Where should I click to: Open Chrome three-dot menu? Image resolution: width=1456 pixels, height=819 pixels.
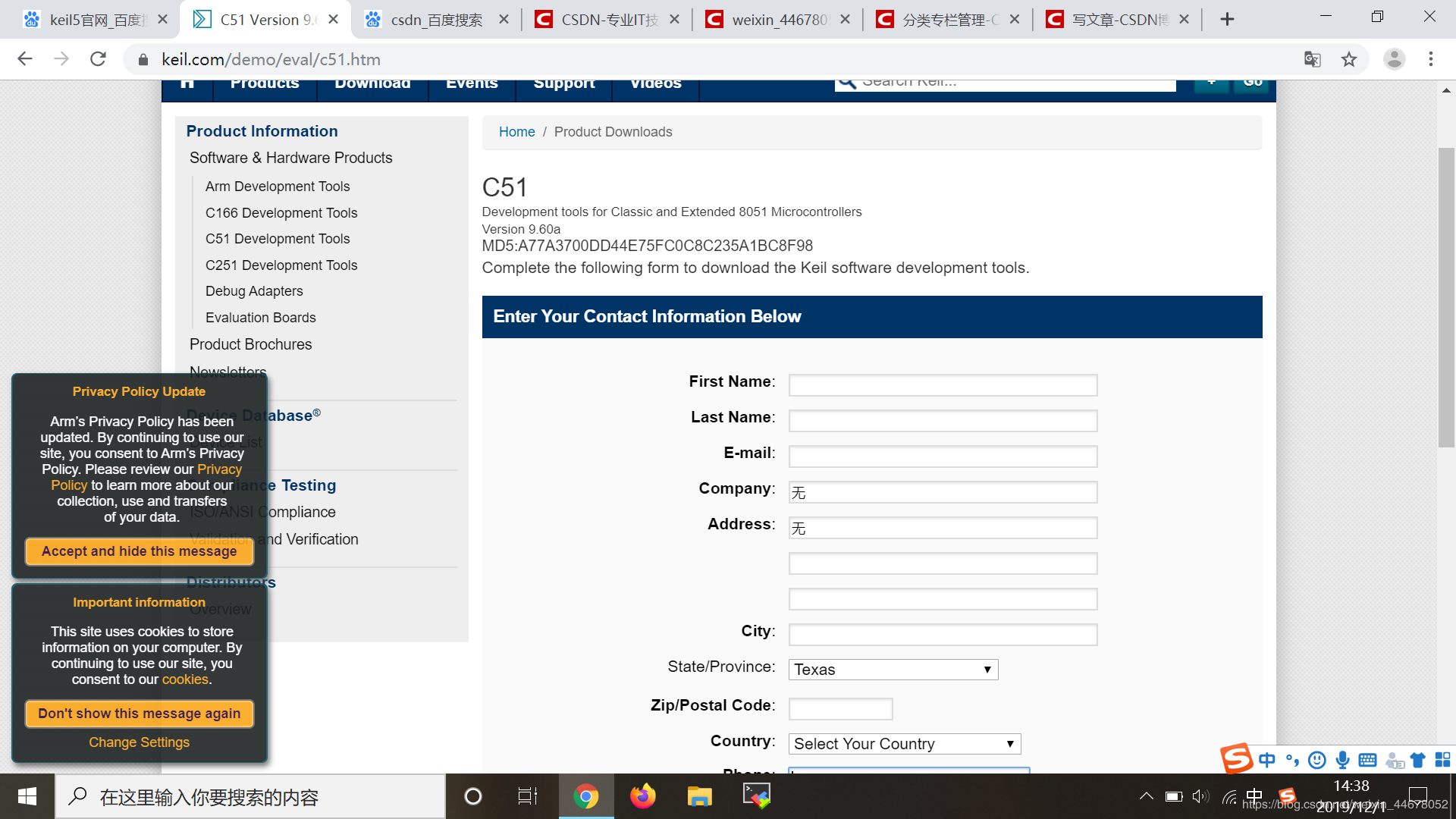[x=1431, y=59]
